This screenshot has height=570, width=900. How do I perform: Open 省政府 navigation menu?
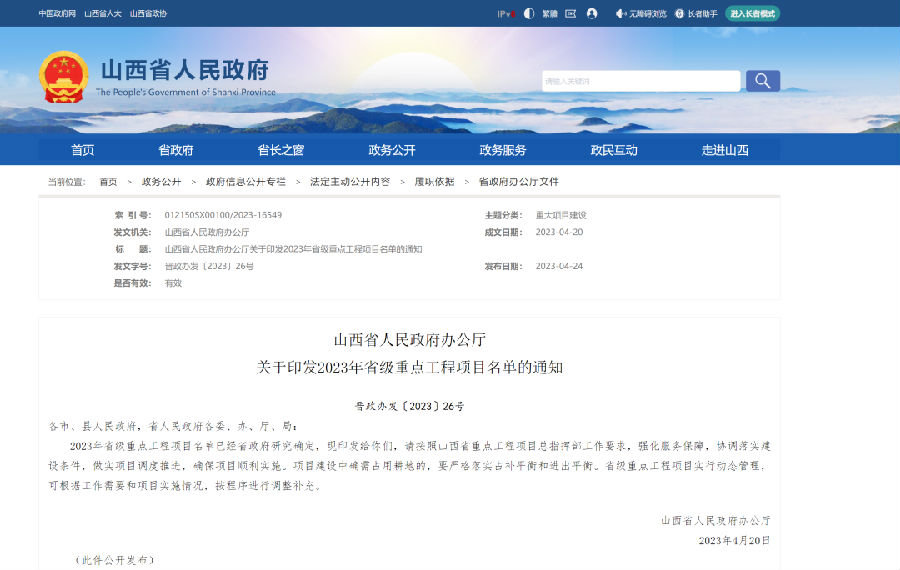[x=176, y=150]
